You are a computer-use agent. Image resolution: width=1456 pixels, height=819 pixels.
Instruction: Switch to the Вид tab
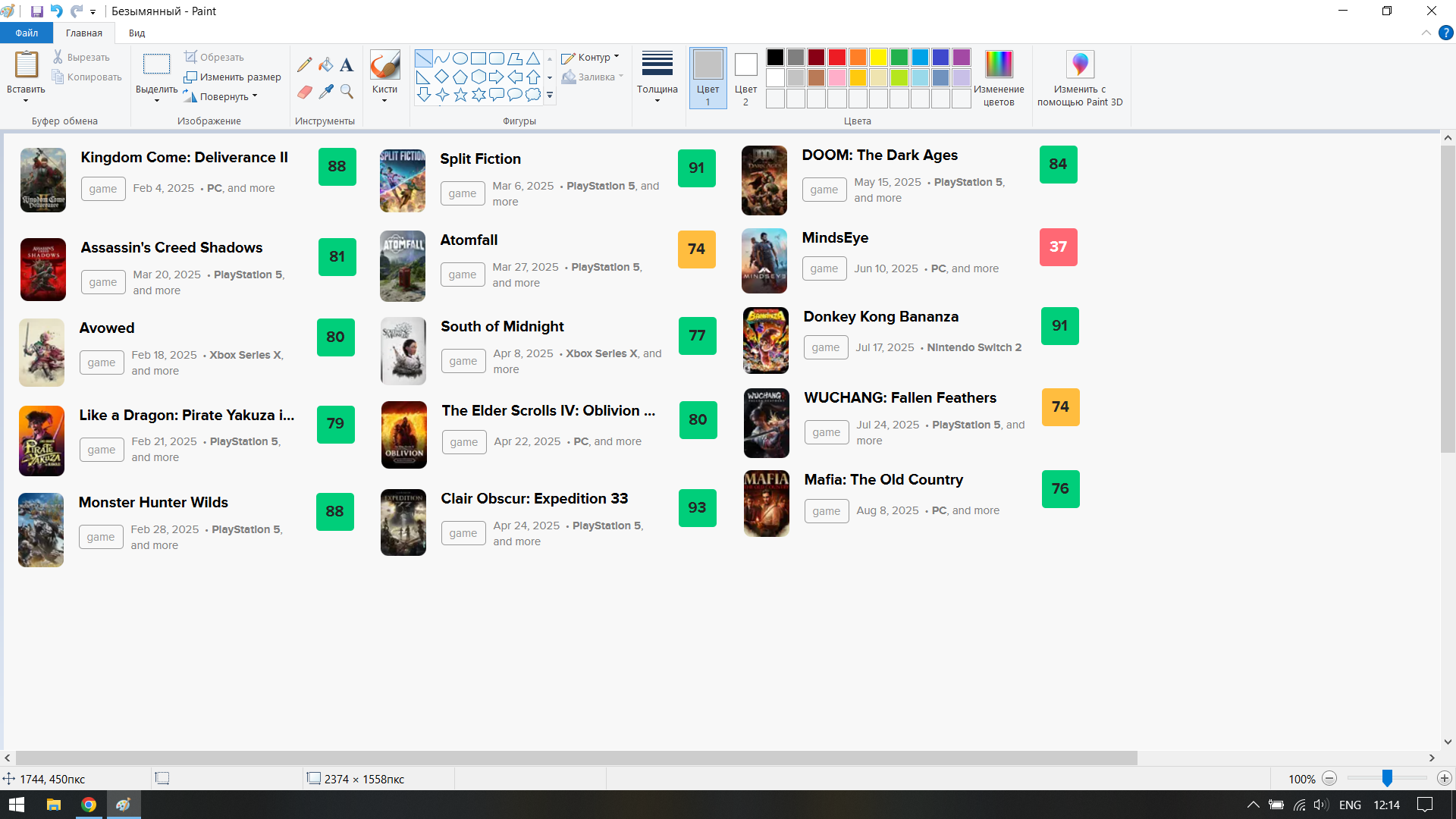pyautogui.click(x=136, y=33)
